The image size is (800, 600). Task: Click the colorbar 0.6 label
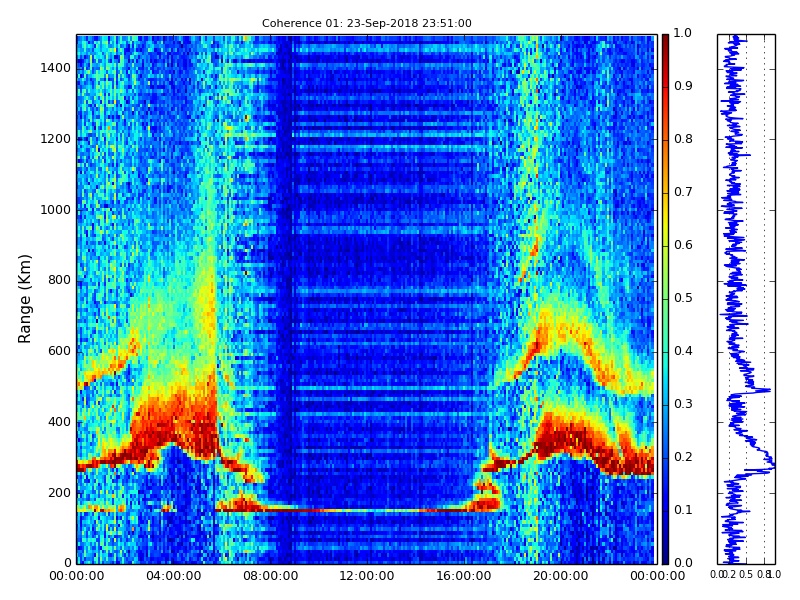tap(683, 245)
